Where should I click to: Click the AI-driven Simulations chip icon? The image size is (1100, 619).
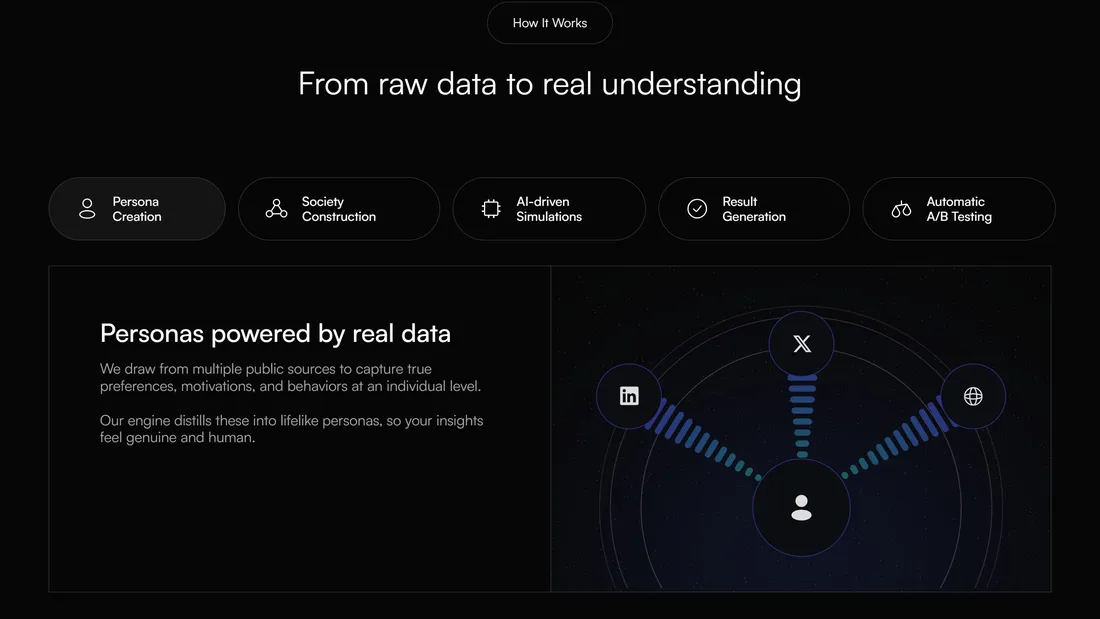tap(491, 209)
